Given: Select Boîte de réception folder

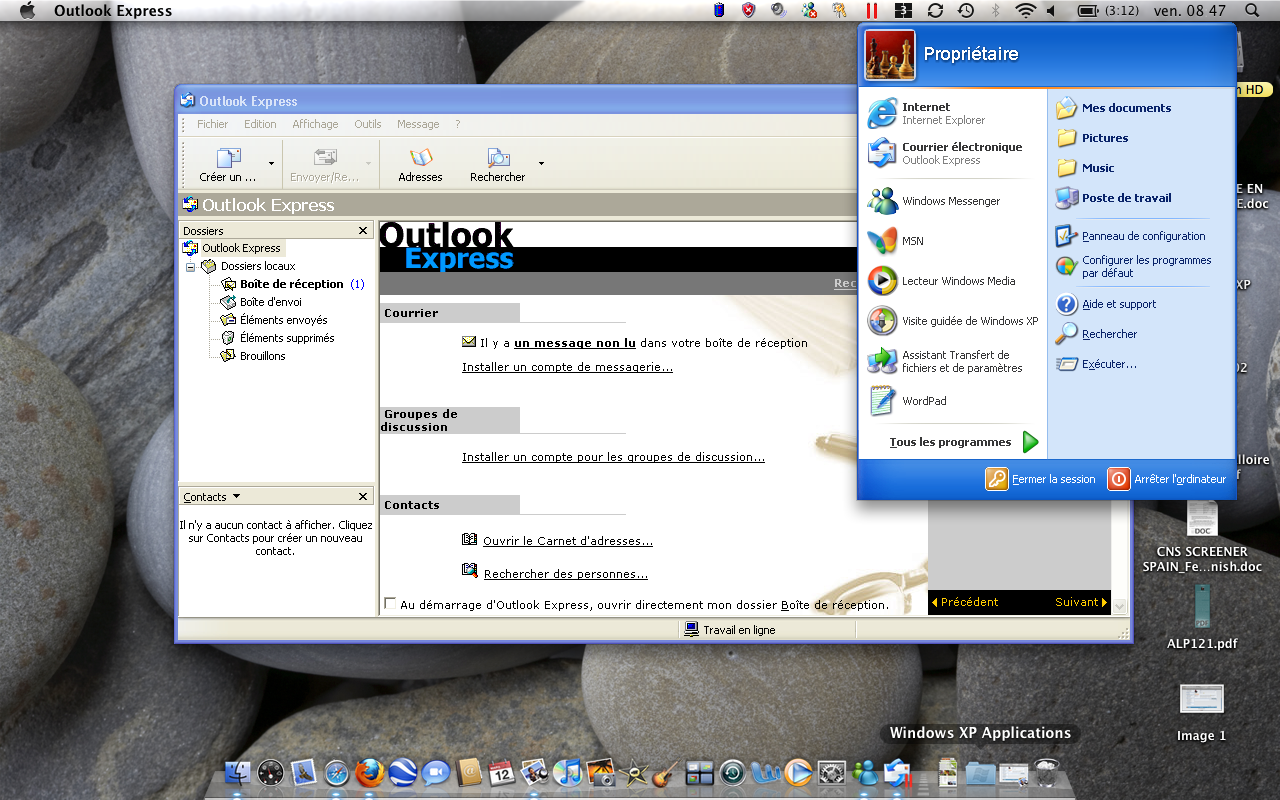Looking at the screenshot, I should (x=292, y=284).
